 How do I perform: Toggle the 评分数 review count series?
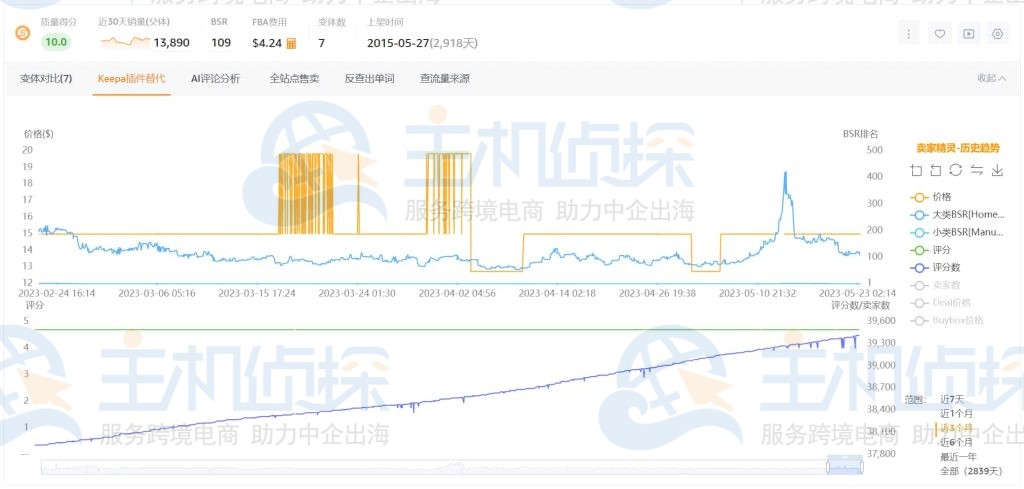pyautogui.click(x=936, y=267)
